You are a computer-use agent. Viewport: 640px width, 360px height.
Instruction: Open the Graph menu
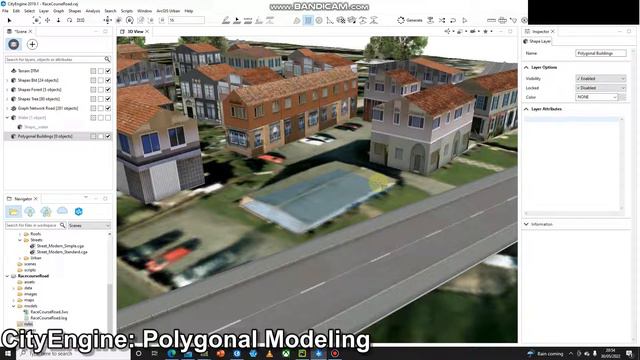(x=59, y=11)
